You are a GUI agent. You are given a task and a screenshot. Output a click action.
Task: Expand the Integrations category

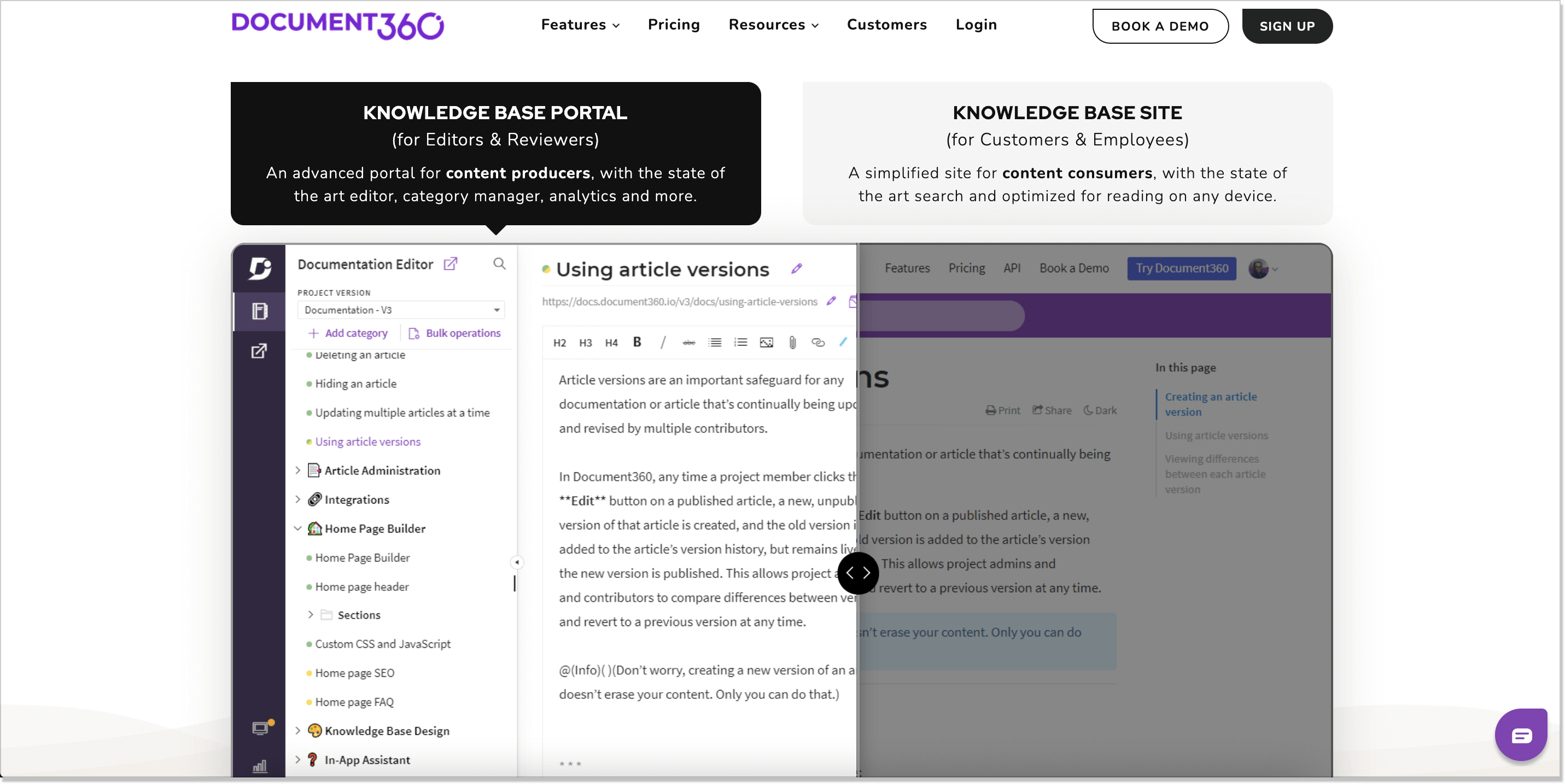(x=297, y=500)
